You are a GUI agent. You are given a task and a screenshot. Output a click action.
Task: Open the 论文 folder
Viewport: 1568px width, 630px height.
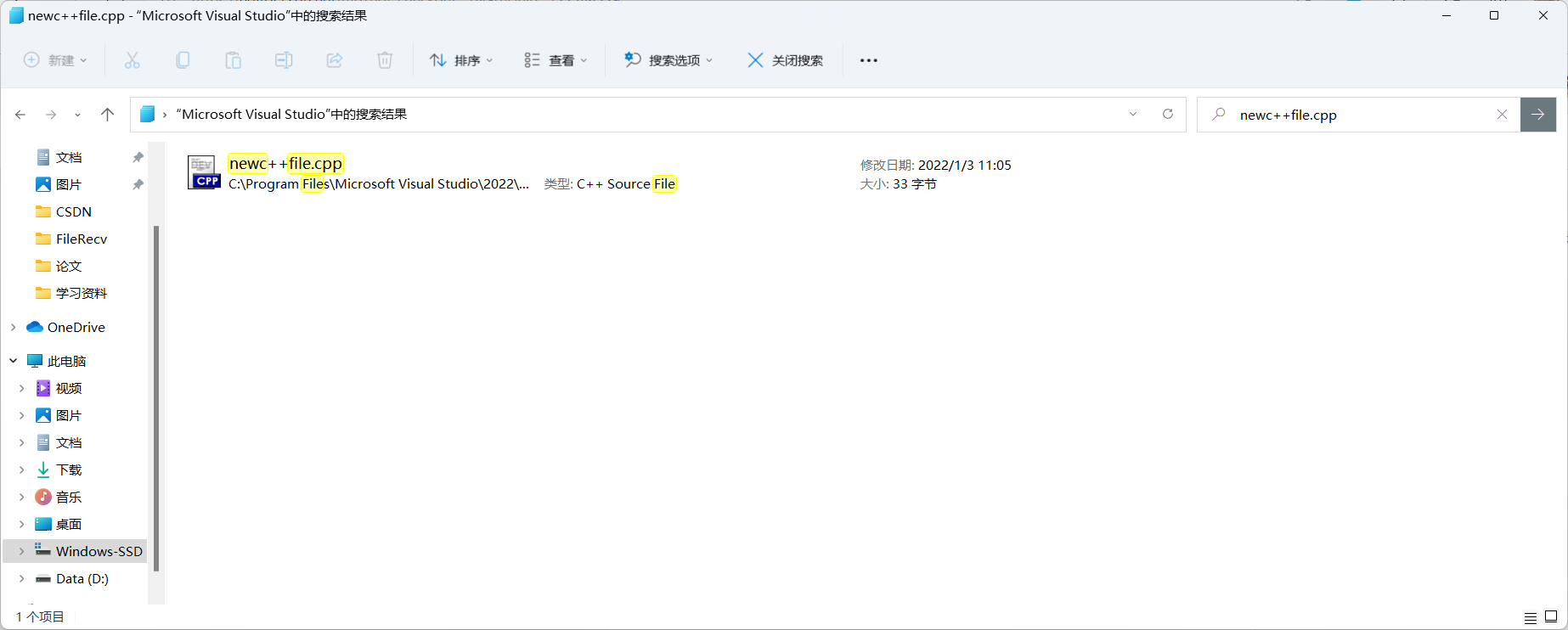tap(69, 266)
